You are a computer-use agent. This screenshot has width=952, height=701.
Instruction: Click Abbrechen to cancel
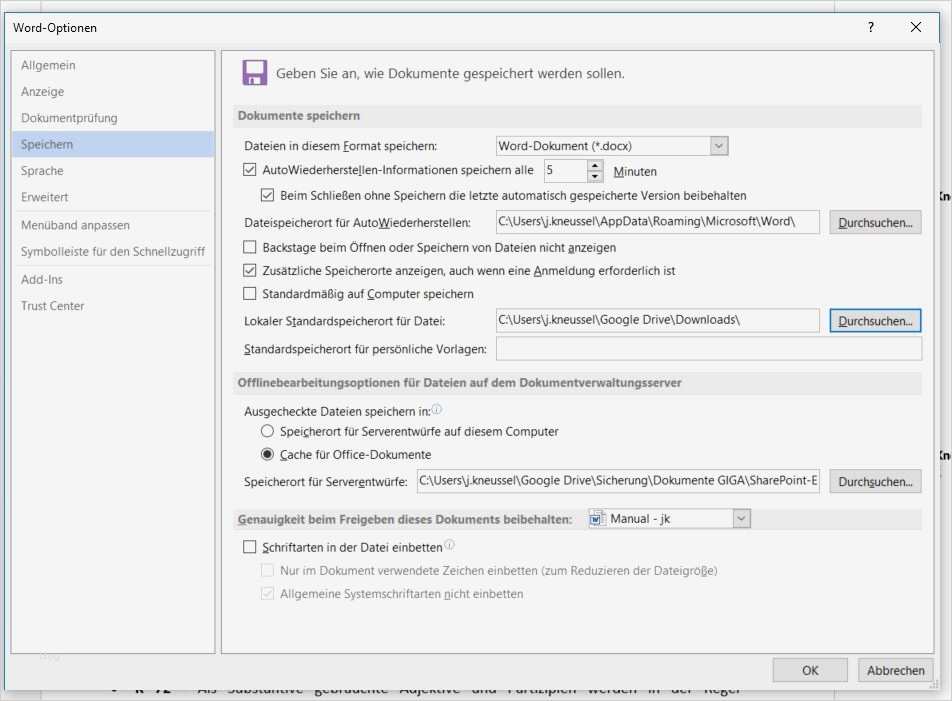click(x=896, y=670)
